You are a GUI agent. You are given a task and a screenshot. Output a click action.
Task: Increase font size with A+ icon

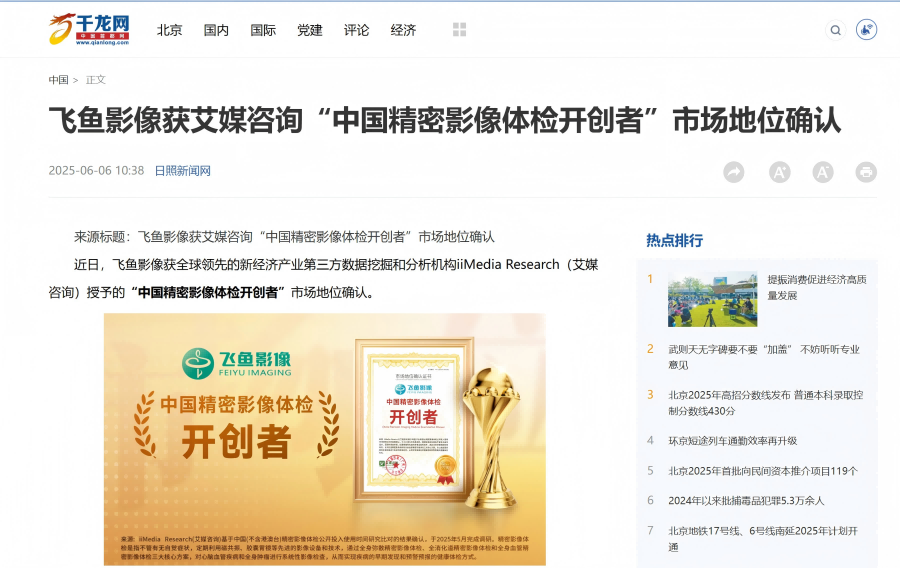[x=779, y=172]
